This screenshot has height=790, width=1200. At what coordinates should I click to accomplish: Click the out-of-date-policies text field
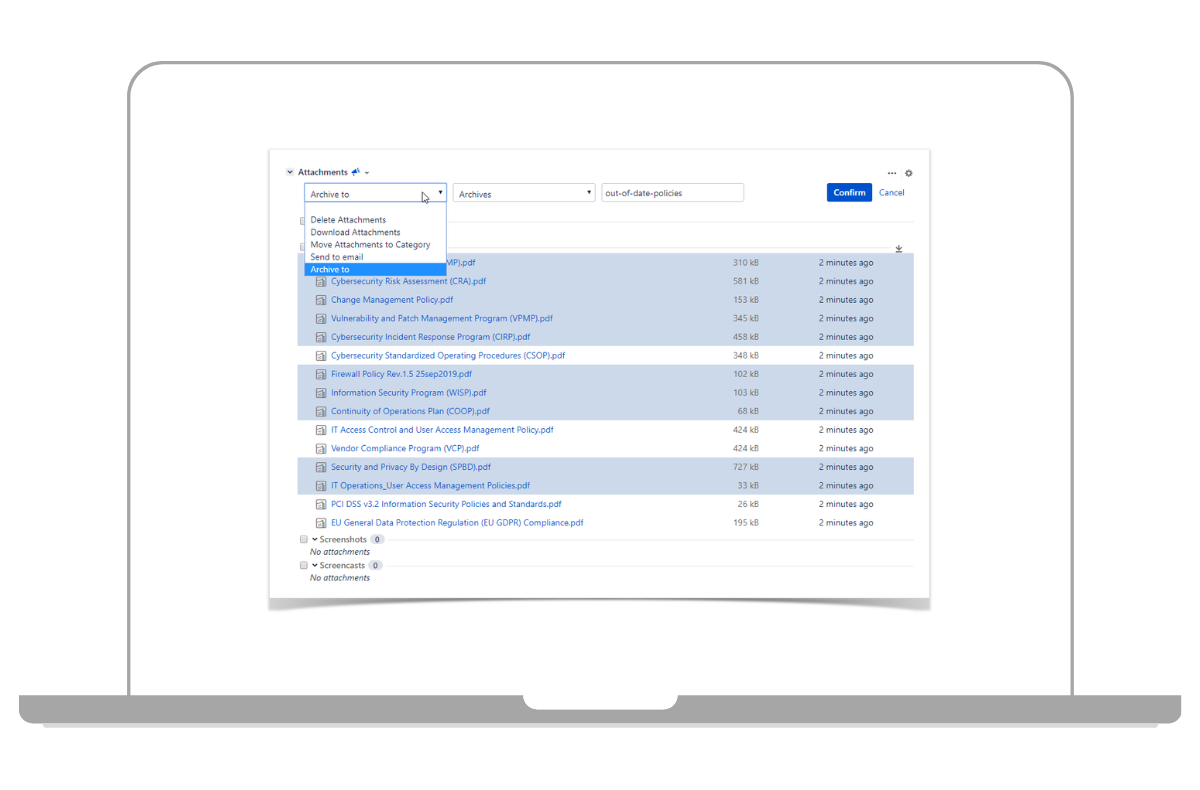[672, 193]
